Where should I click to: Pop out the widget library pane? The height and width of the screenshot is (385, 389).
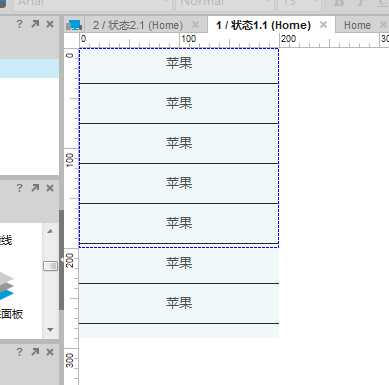[x=35, y=188]
